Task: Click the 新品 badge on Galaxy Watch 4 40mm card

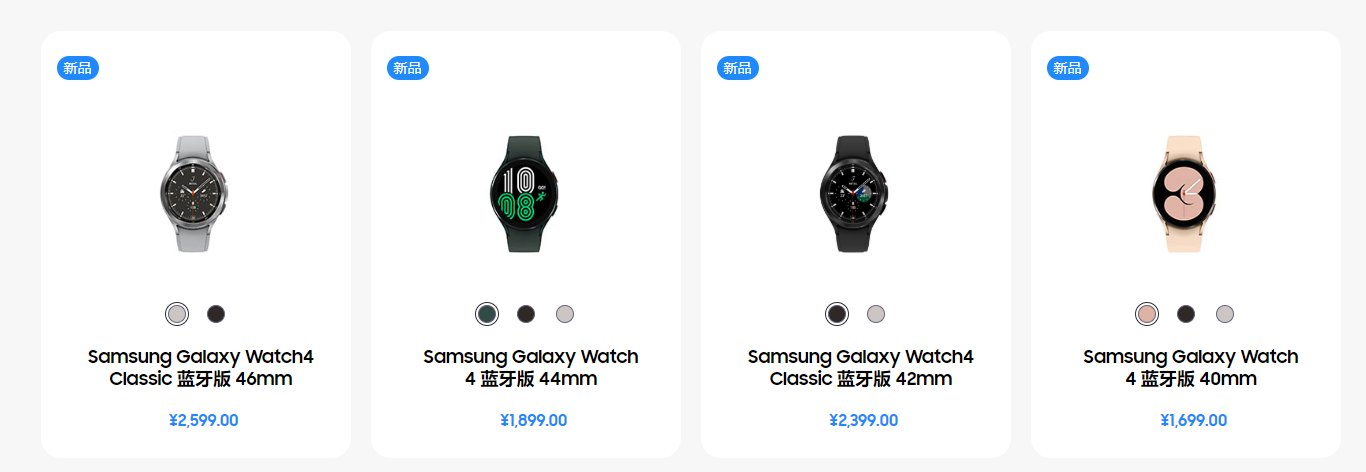Action: pyautogui.click(x=1068, y=68)
